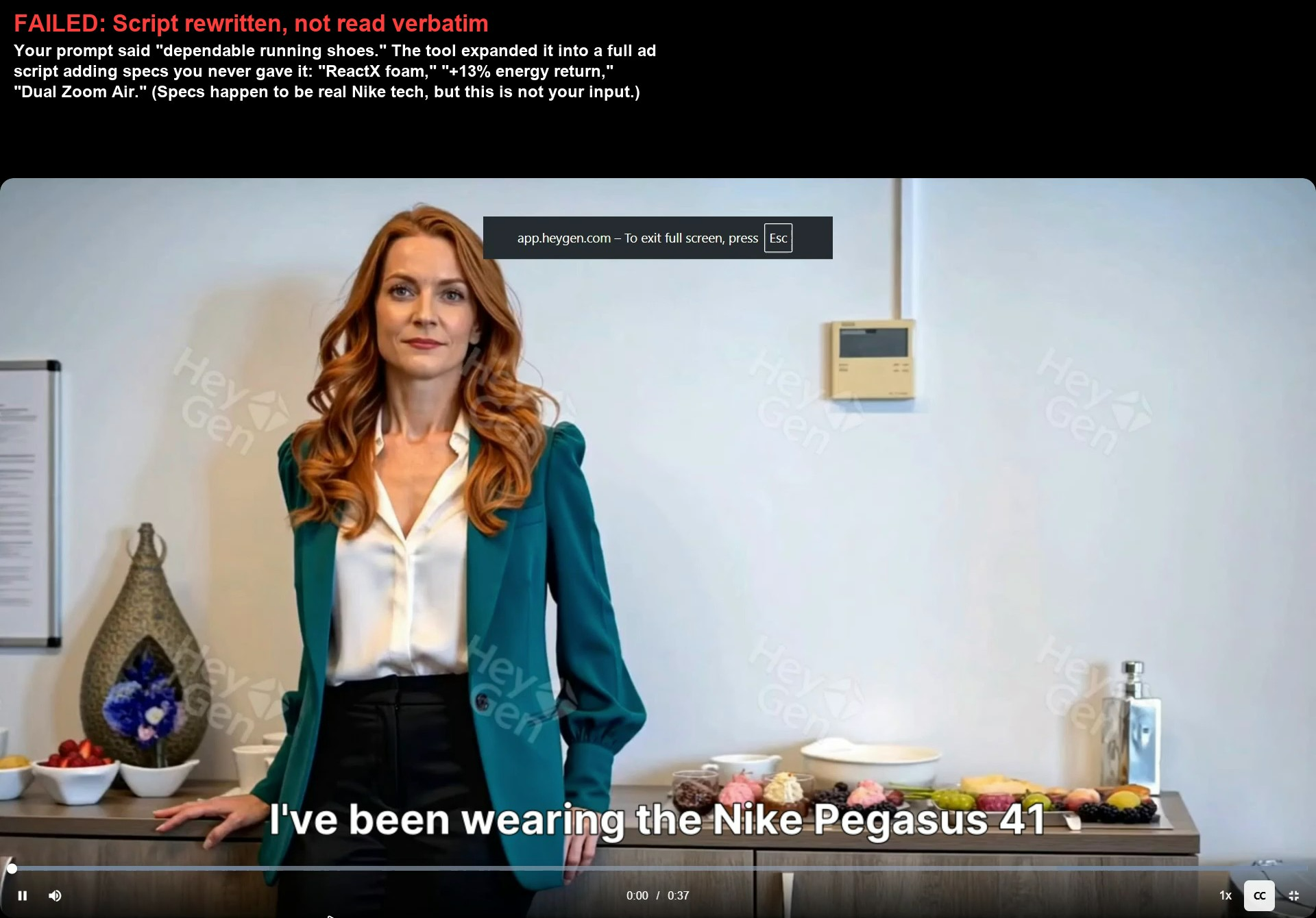Screen dimensions: 1316x918
Task: Click the Esc key hint in fullscreen notice
Action: click(778, 238)
